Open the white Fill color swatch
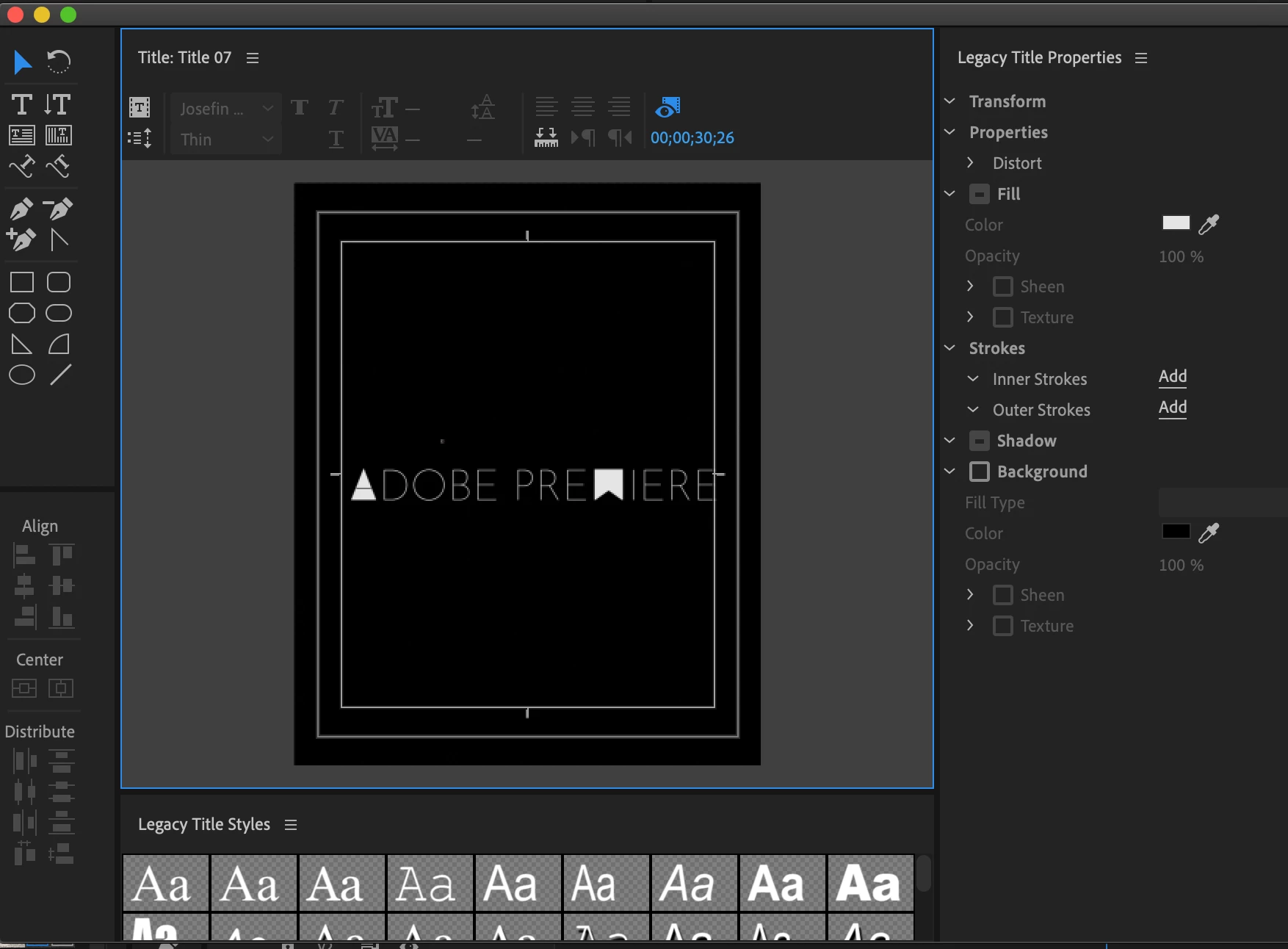Viewport: 1288px width, 949px height. tap(1176, 223)
